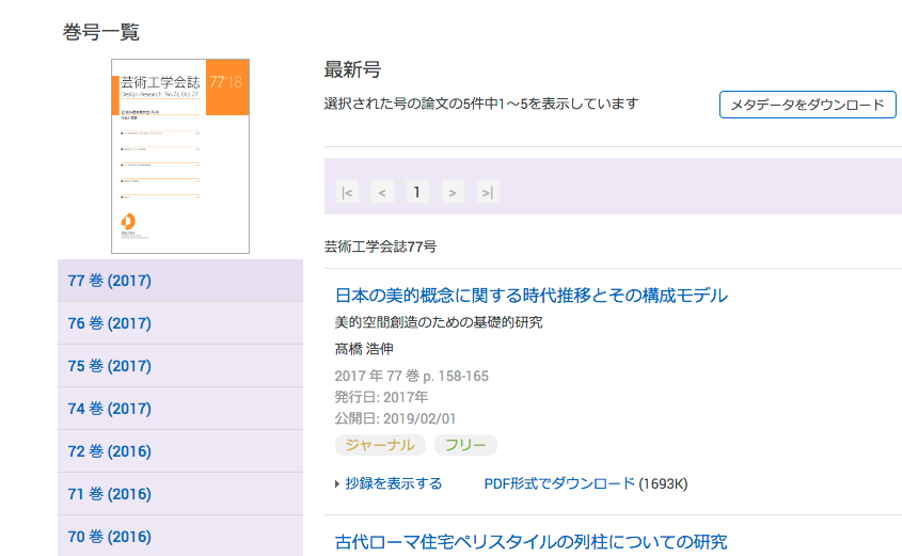Select 74 巻 (2017) volume
This screenshot has width=902, height=556.
[110, 409]
